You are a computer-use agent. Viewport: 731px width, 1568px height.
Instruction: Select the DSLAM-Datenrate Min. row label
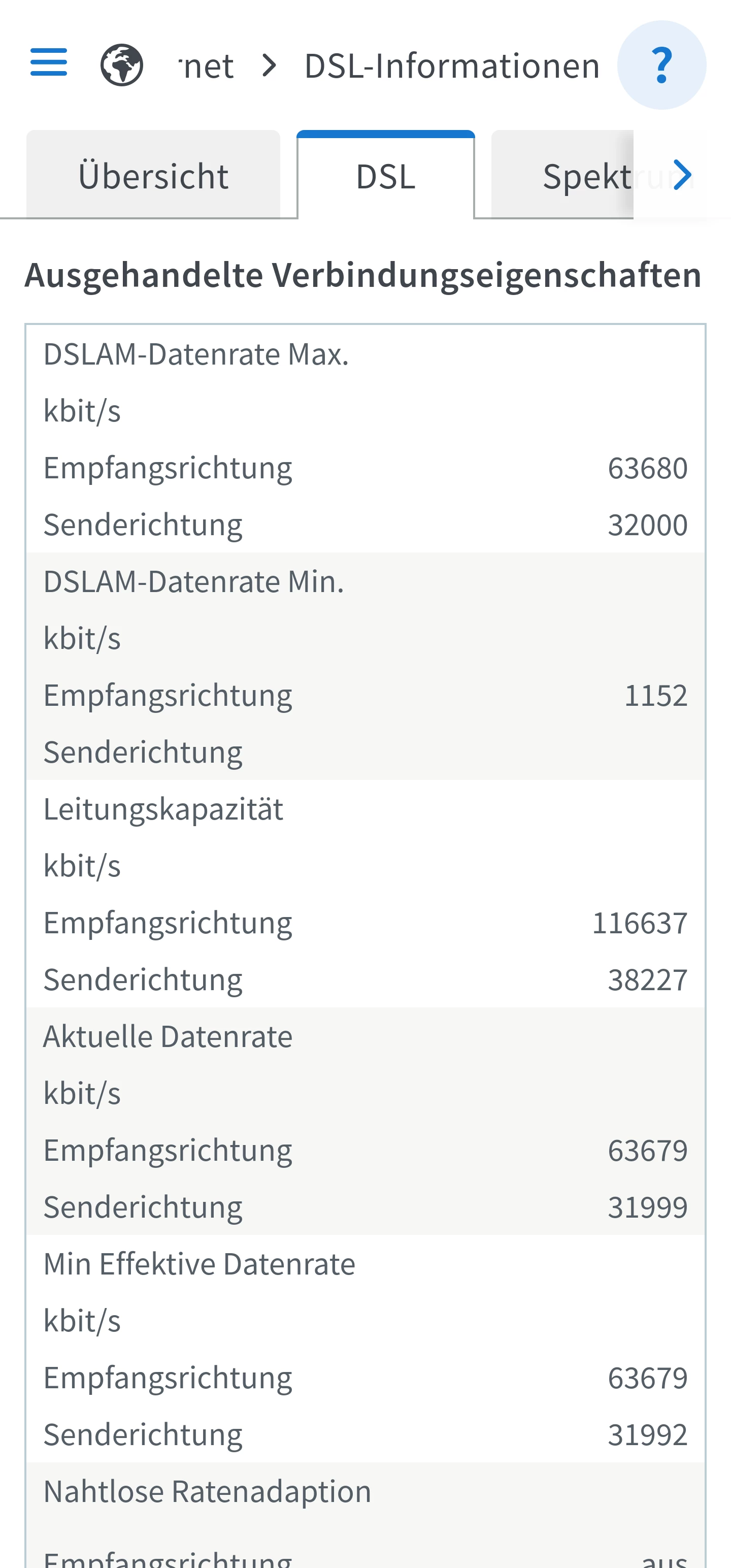point(193,582)
